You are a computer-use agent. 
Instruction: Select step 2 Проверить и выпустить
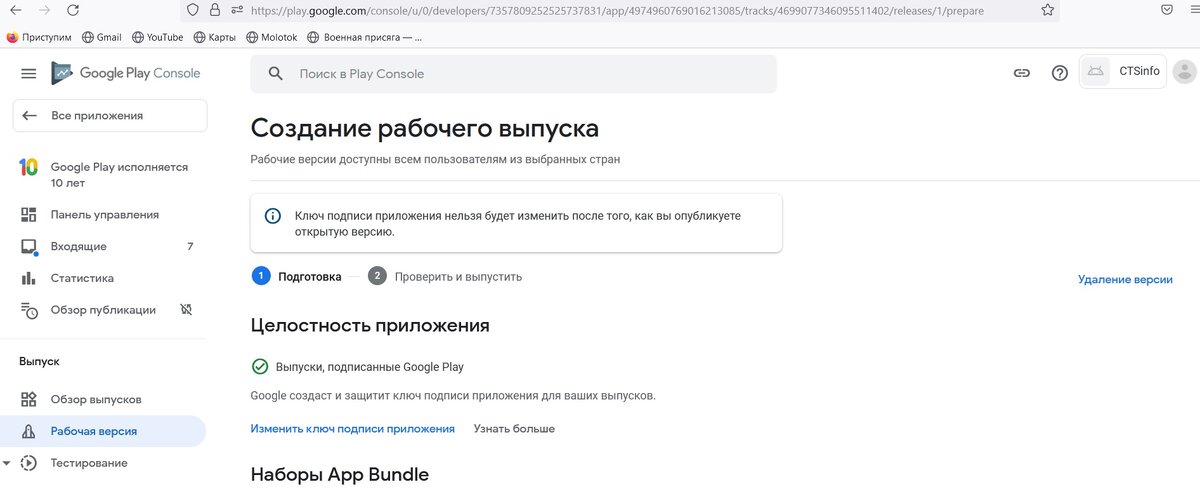tap(445, 276)
